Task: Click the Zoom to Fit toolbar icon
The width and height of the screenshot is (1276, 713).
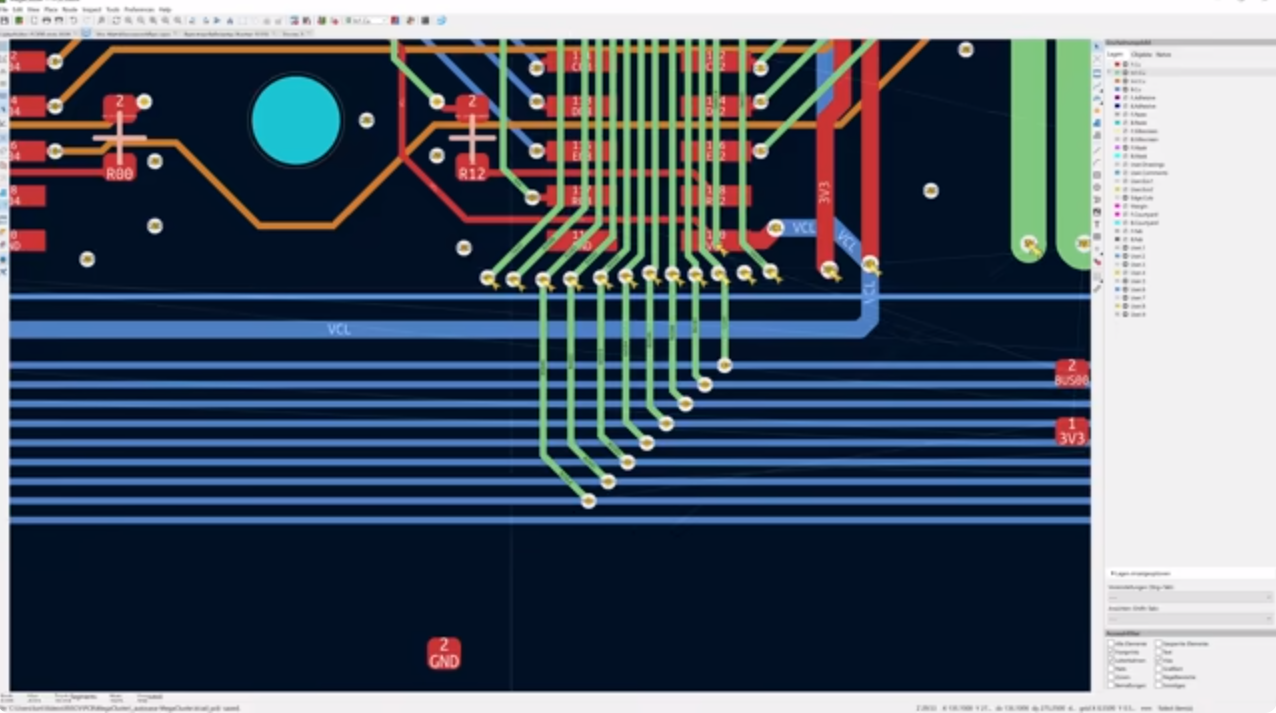Action: point(153,20)
